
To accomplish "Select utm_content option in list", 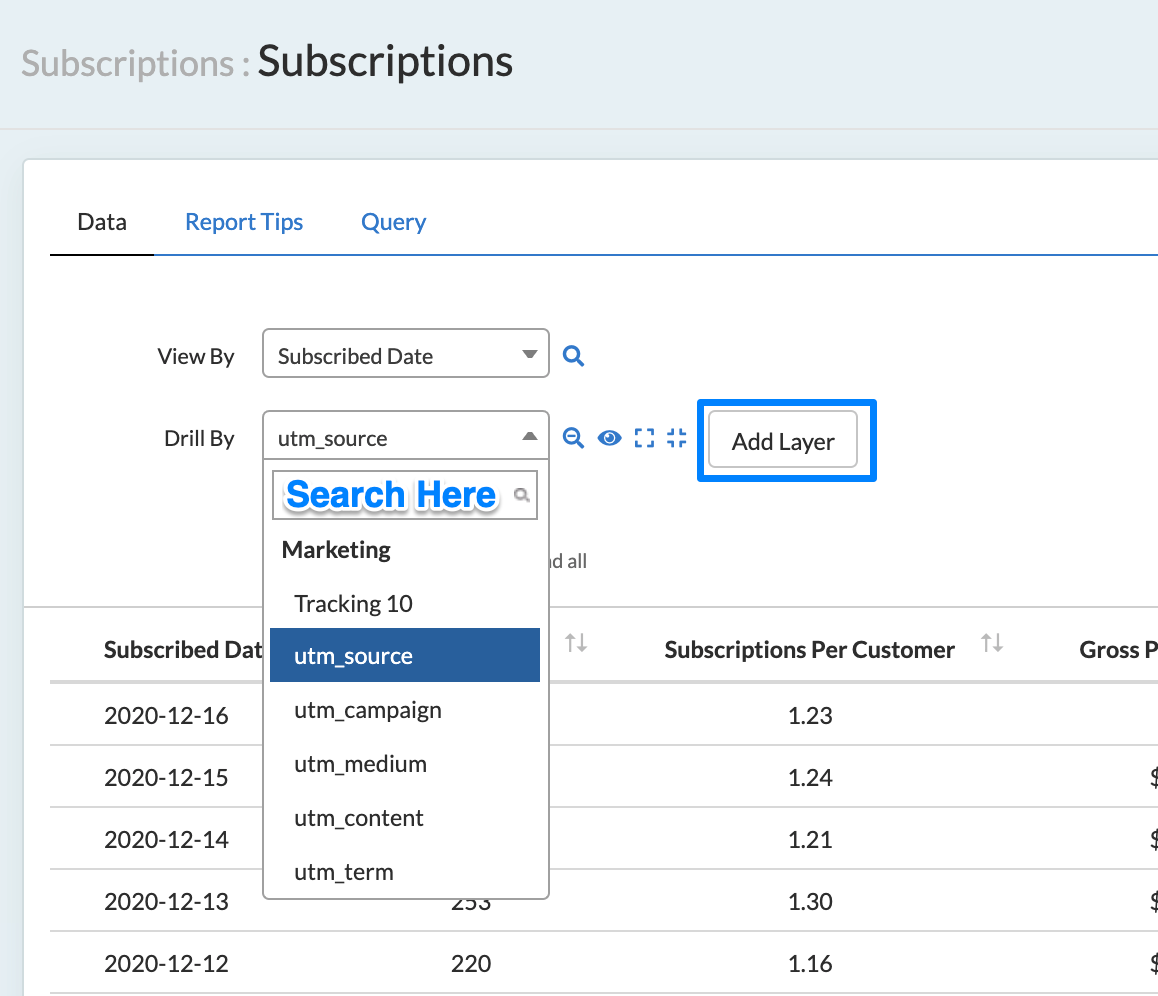I will coord(358,818).
